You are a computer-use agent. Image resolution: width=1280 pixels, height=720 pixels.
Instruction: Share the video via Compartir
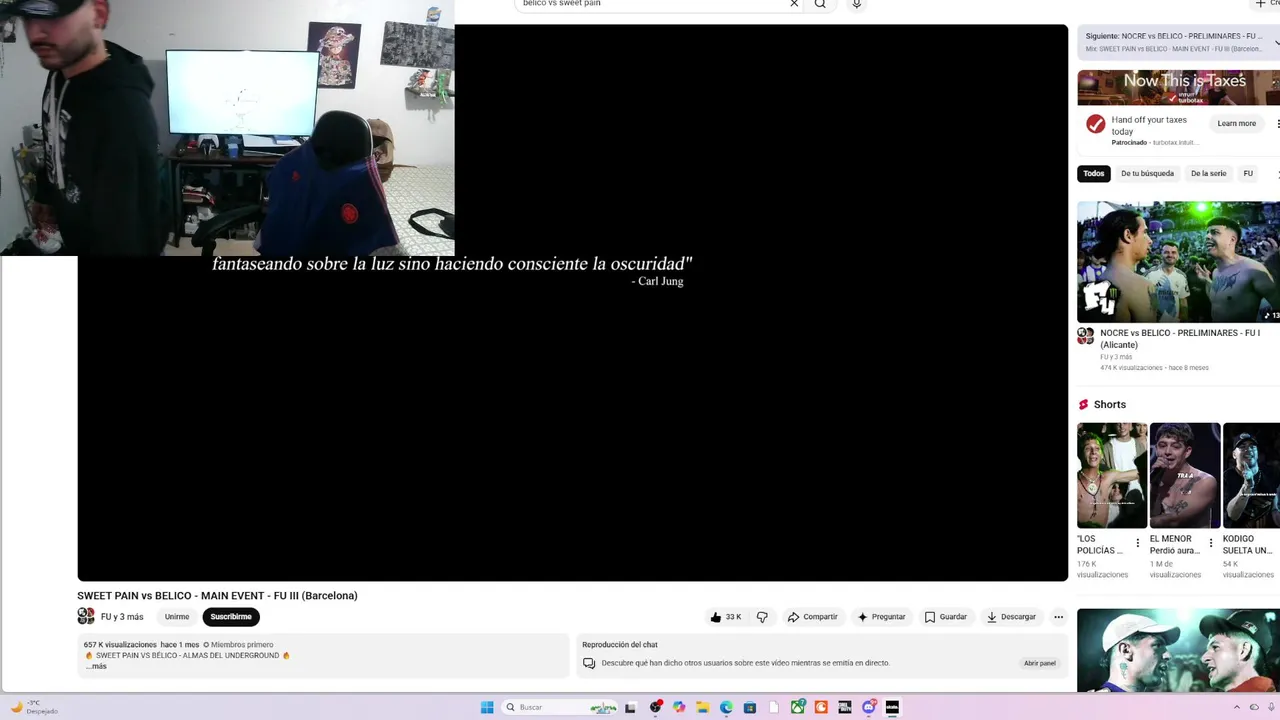pos(812,617)
